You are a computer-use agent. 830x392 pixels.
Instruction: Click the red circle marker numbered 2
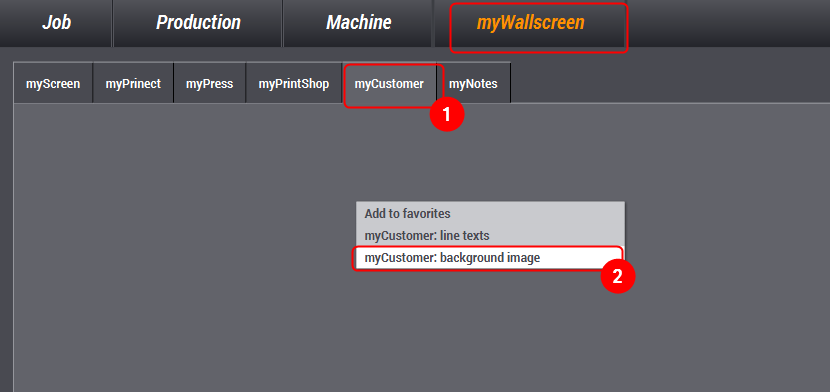[x=617, y=276]
